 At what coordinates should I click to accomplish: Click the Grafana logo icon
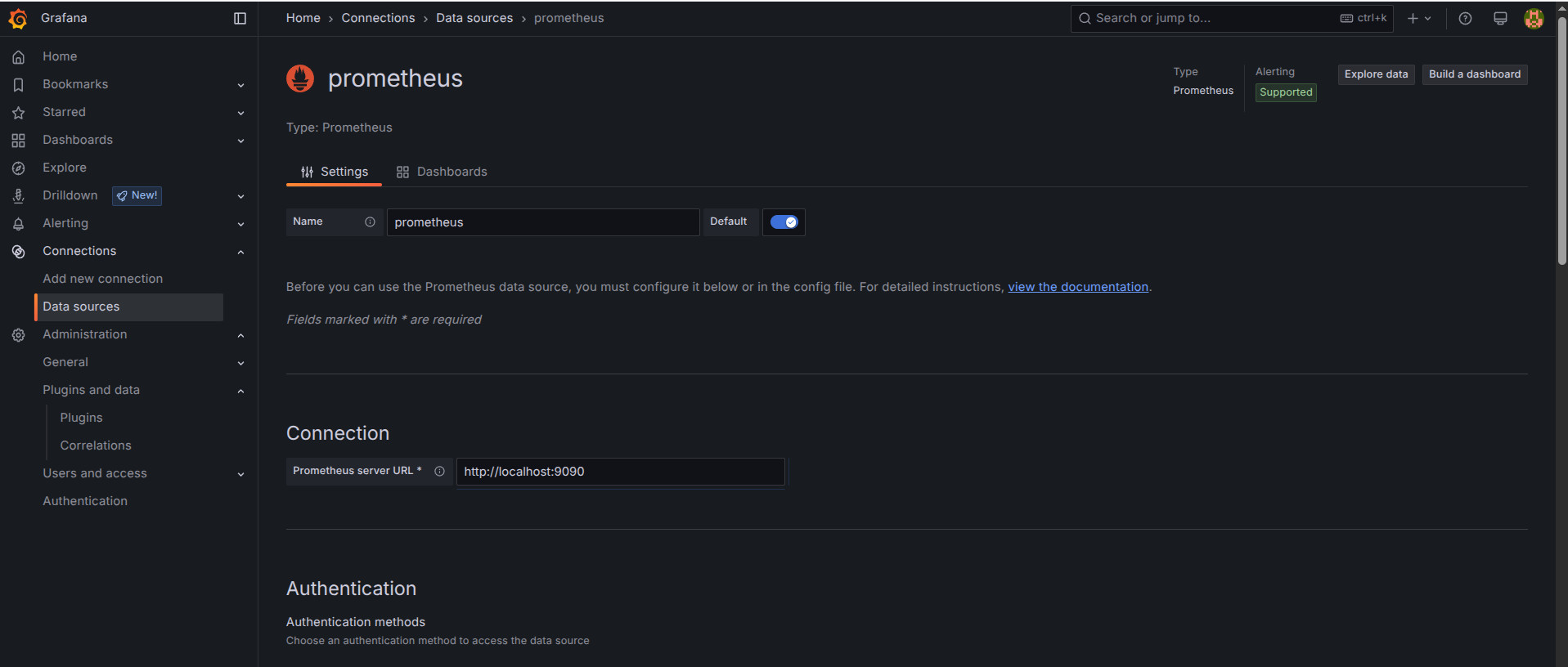tap(18, 18)
